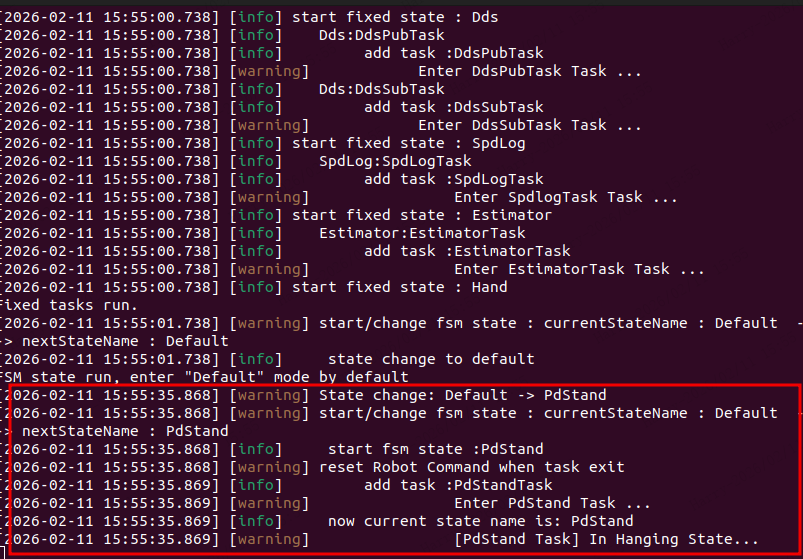Click the "reset Robot Command when task exit" warning
The width and height of the screenshot is (803, 559).
471,467
